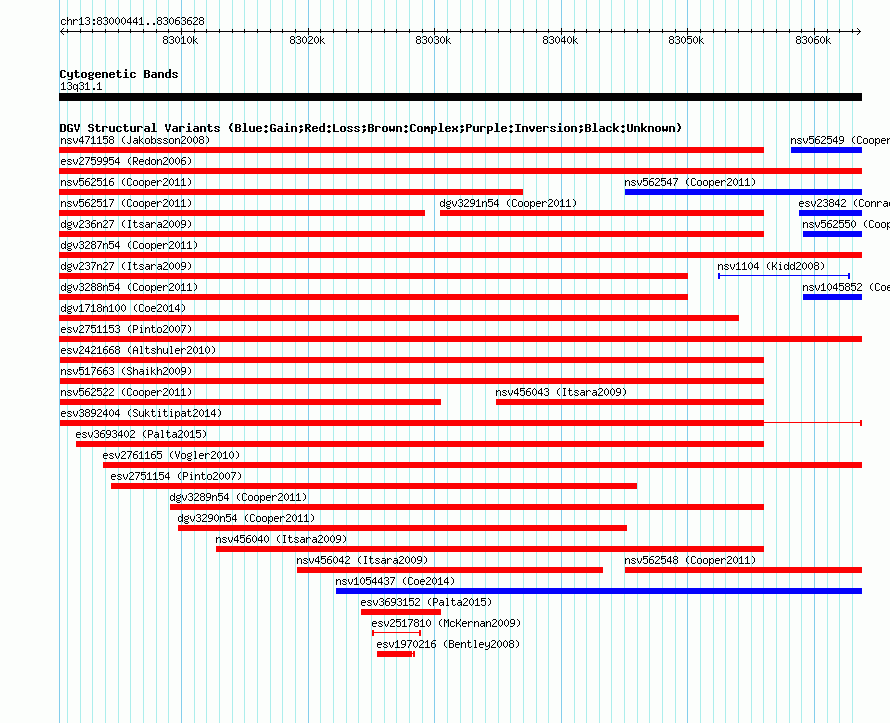Select the esv3892404 (Suktitipat2014) label
This screenshot has width=890, height=723.
coord(141,413)
